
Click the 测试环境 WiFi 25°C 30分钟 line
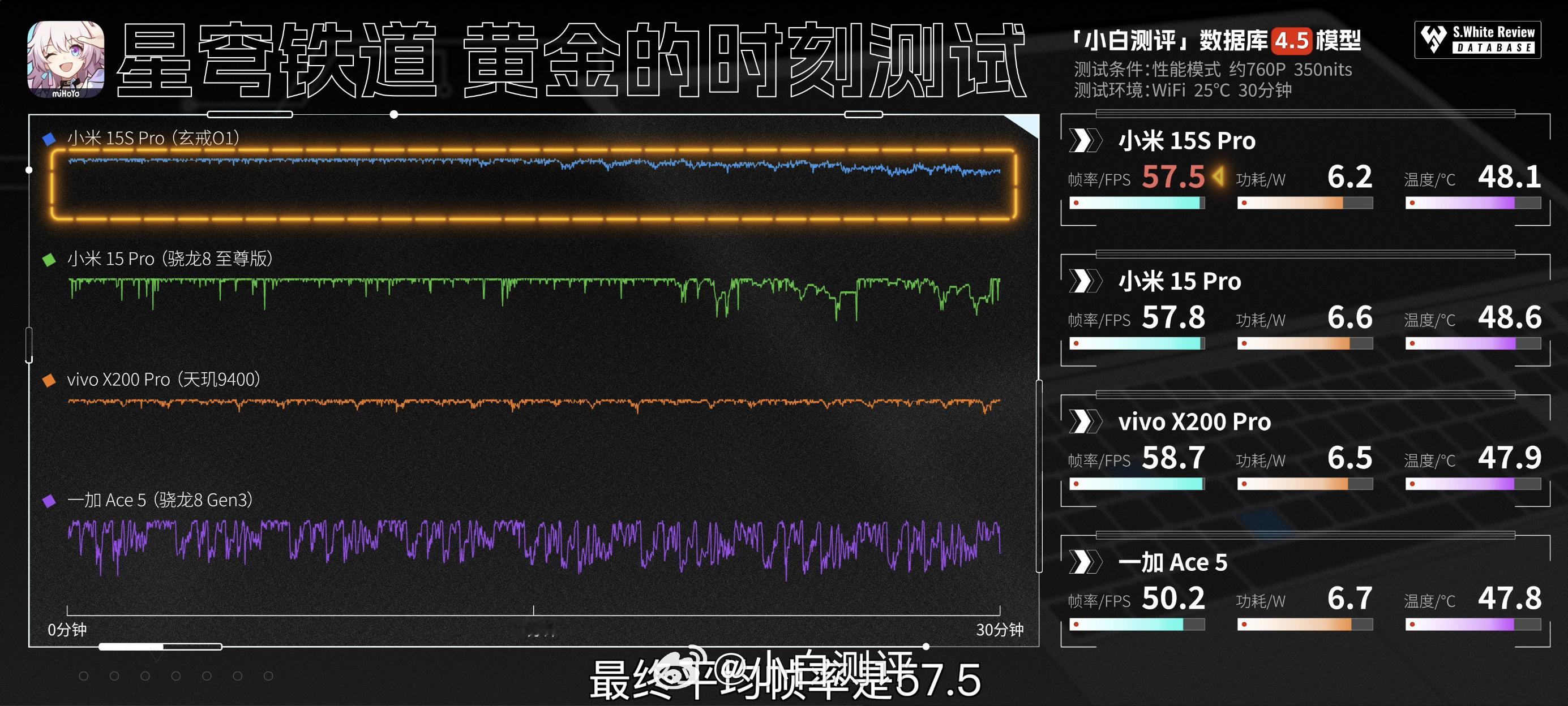[1182, 91]
